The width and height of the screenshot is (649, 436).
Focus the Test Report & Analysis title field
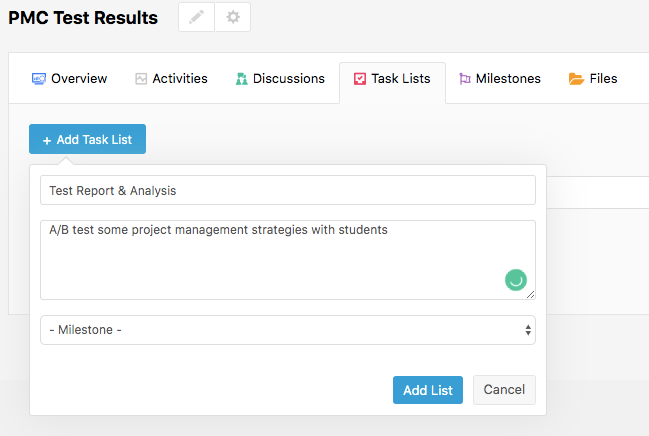coord(288,190)
